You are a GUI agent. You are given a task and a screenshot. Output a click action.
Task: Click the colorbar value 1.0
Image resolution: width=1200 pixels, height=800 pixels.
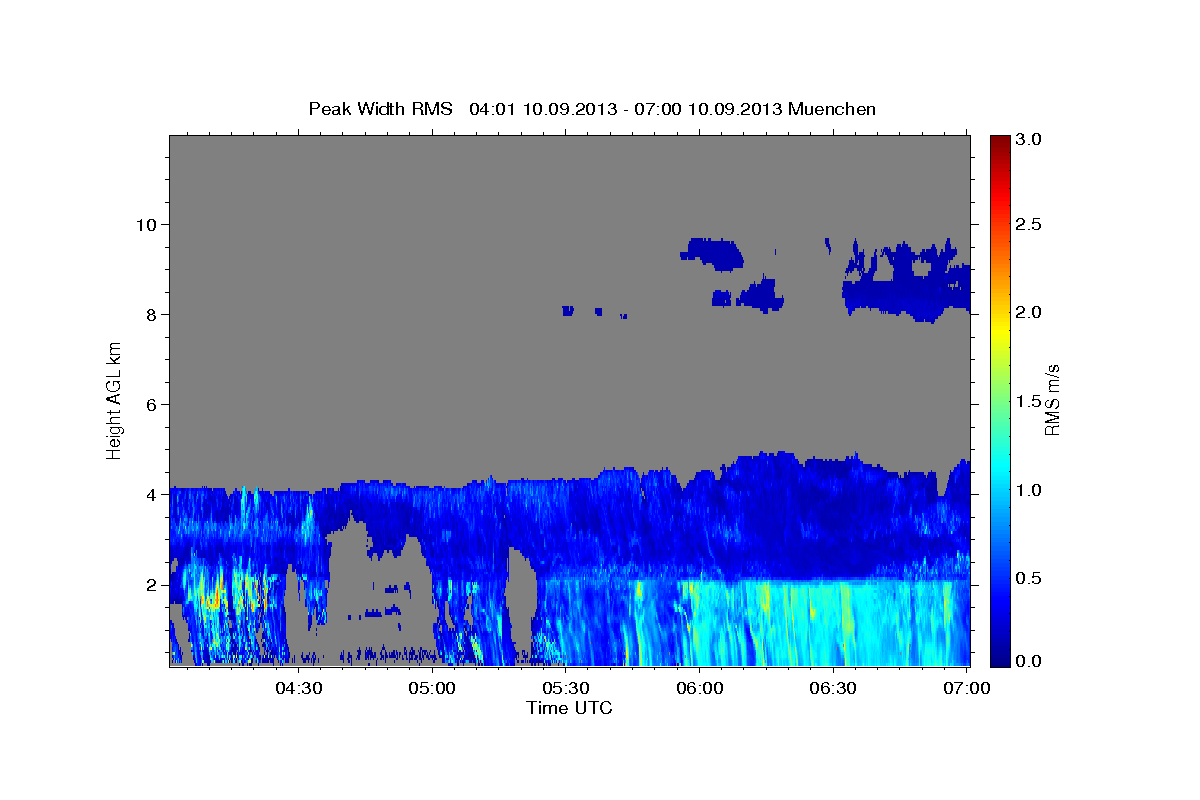pyautogui.click(x=1029, y=490)
